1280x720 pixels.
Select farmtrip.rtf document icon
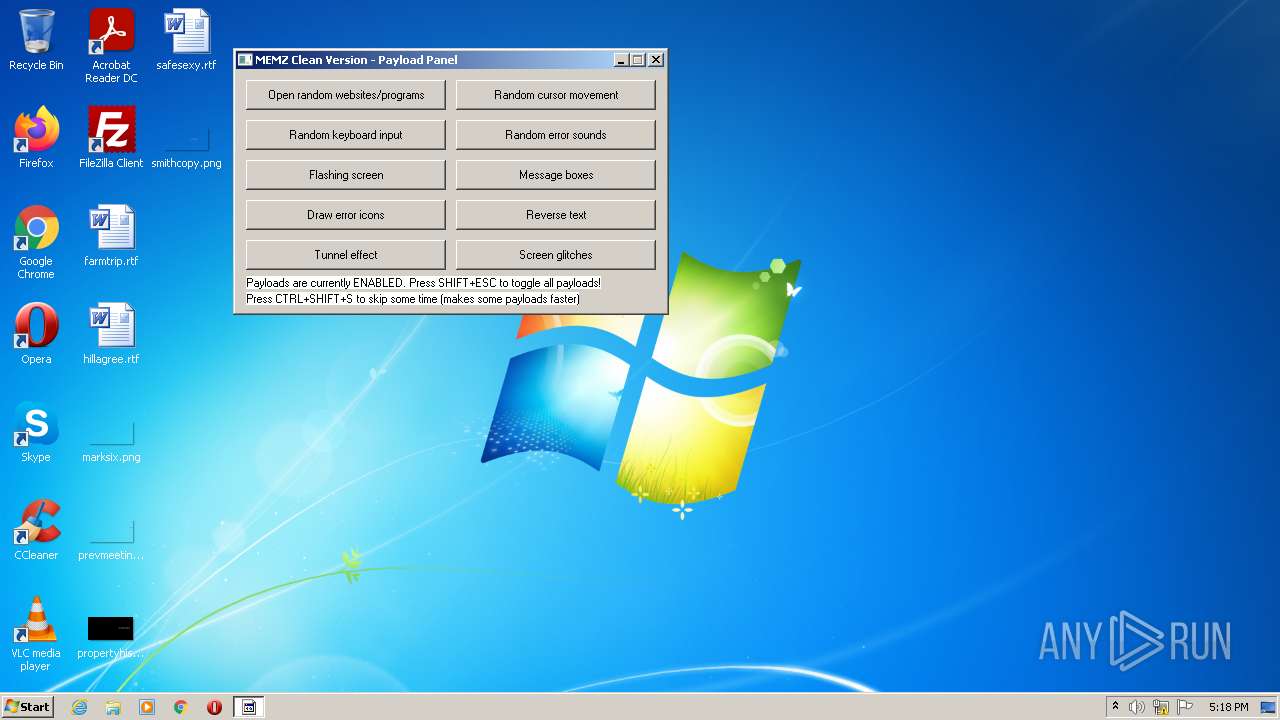tap(111, 236)
